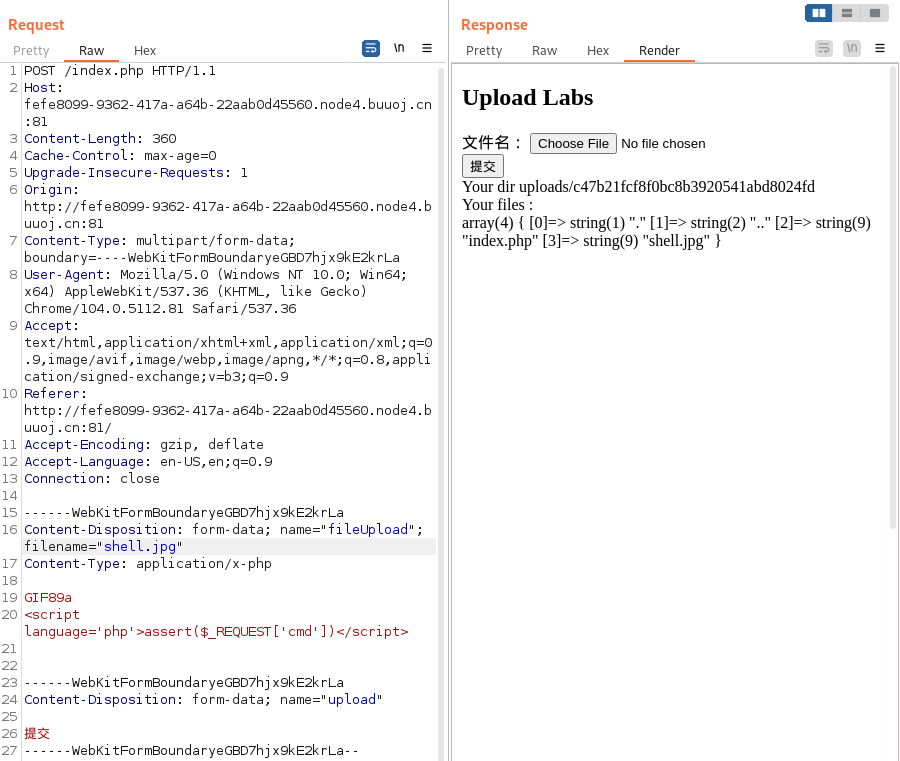The image size is (900, 761).
Task: Click the Choose File button
Action: click(573, 143)
